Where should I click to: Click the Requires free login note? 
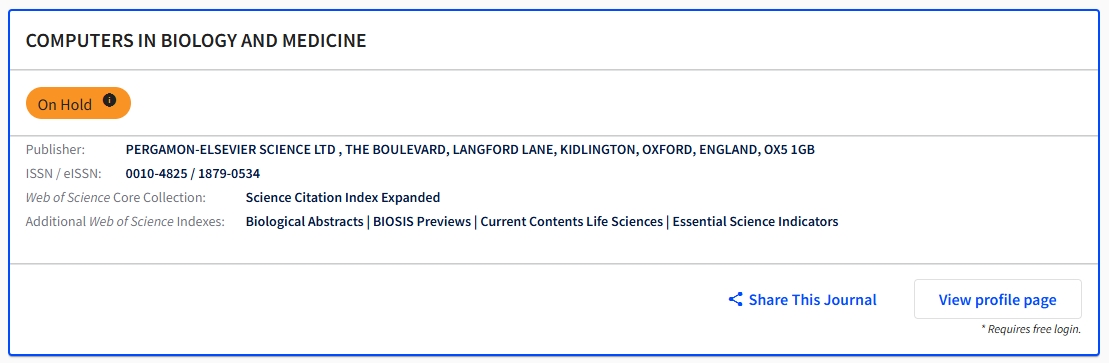[x=1030, y=329]
